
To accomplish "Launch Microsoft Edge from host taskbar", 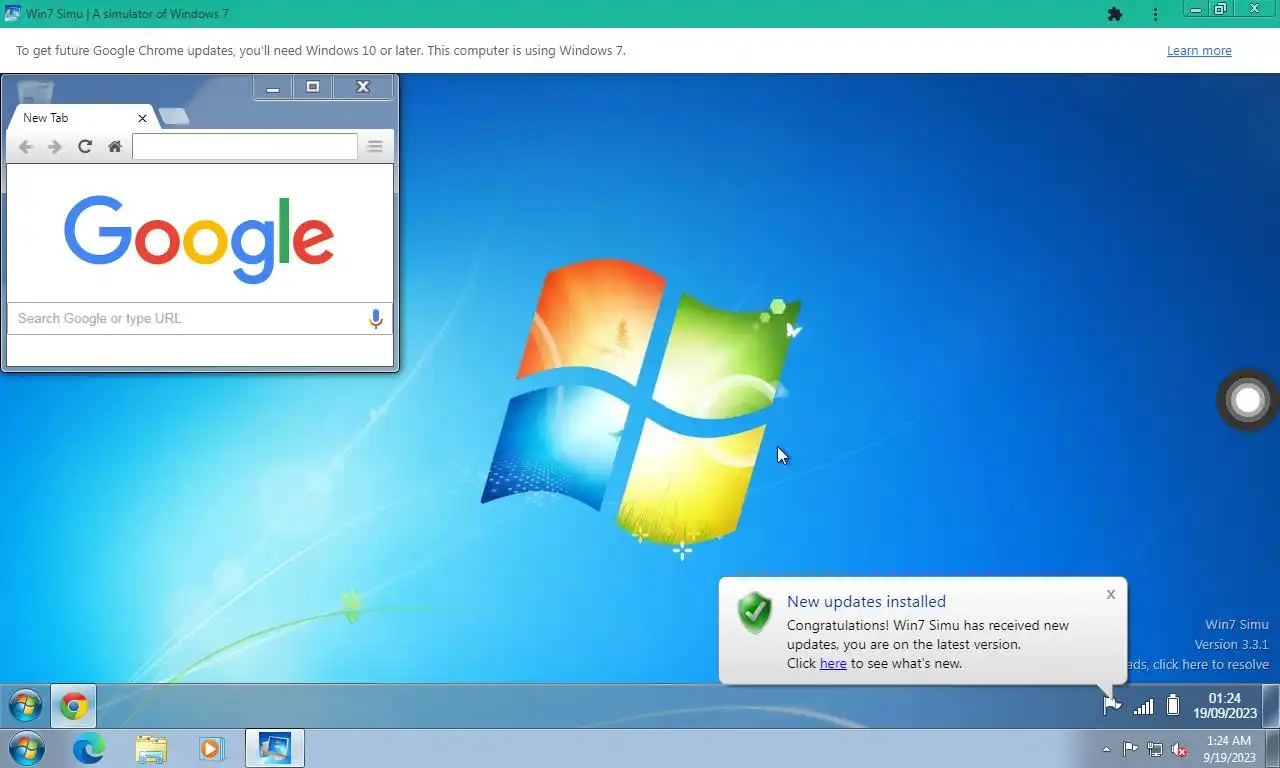I will 88,748.
